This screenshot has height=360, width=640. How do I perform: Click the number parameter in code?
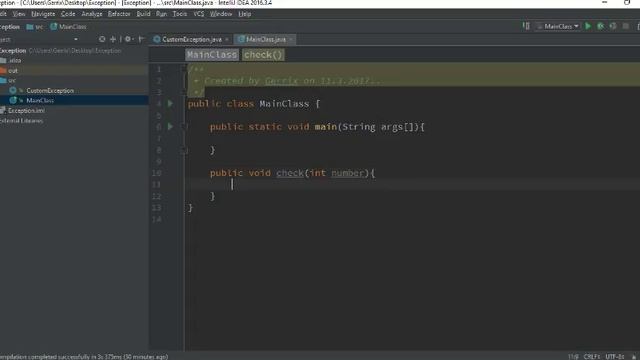[x=347, y=173]
